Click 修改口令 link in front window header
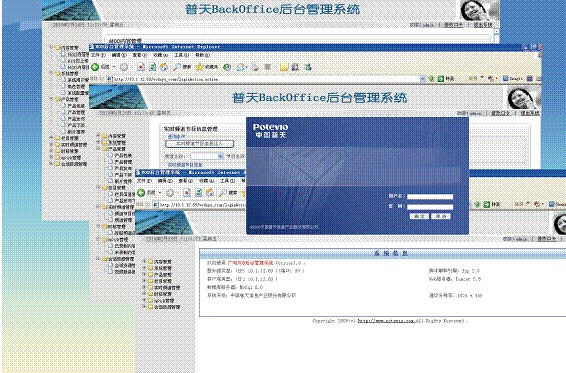Image resolution: width=566 pixels, height=373 pixels. coord(547,239)
